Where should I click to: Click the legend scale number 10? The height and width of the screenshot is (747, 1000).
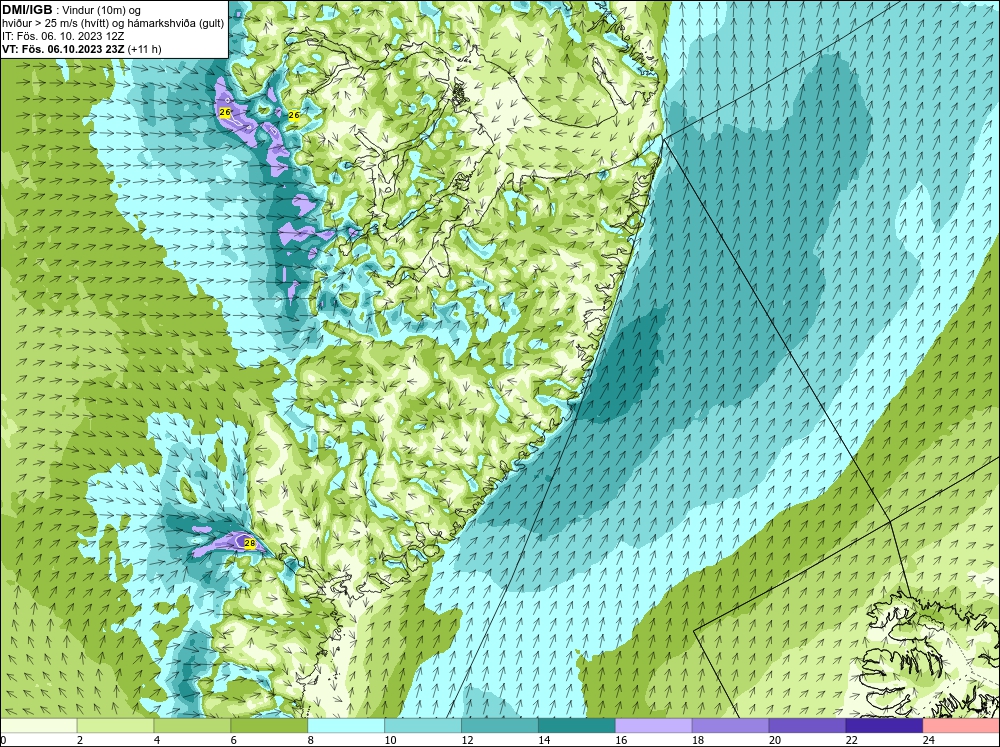pos(390,740)
